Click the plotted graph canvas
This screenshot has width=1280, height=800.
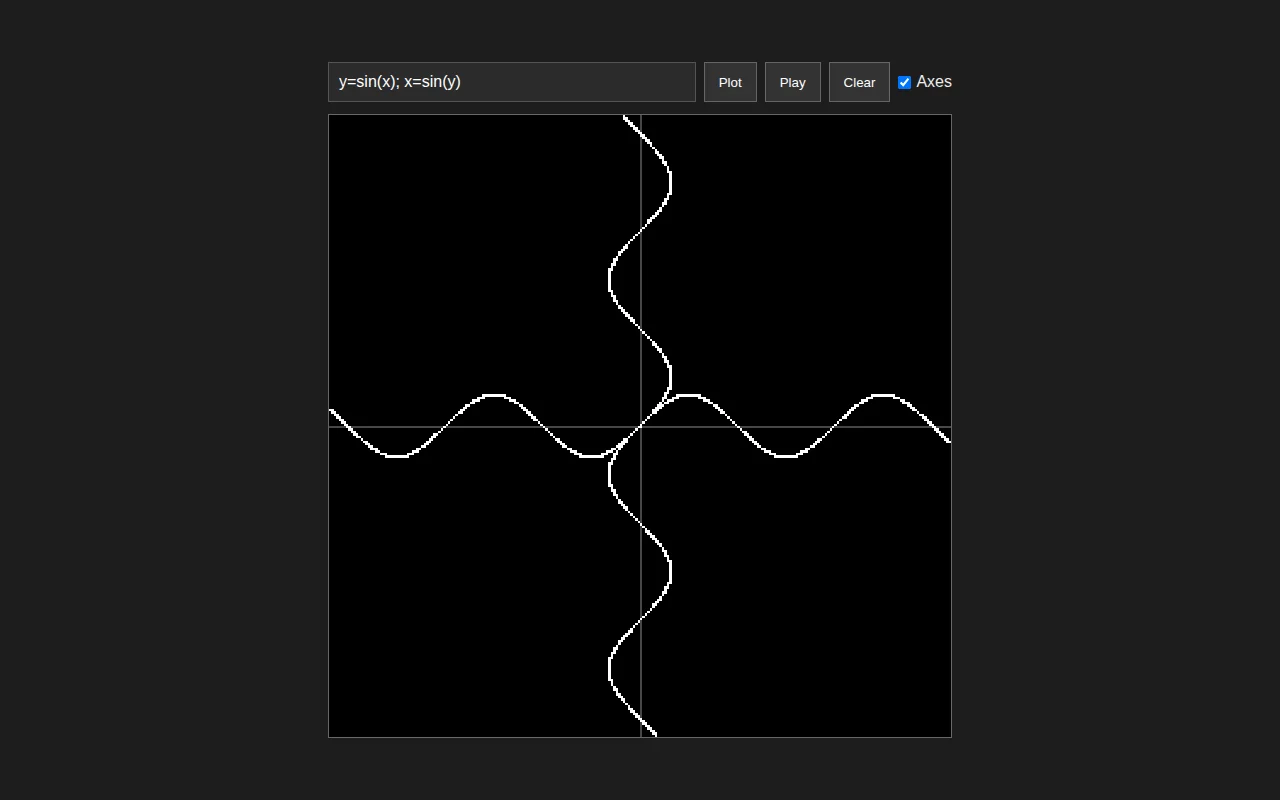(640, 426)
